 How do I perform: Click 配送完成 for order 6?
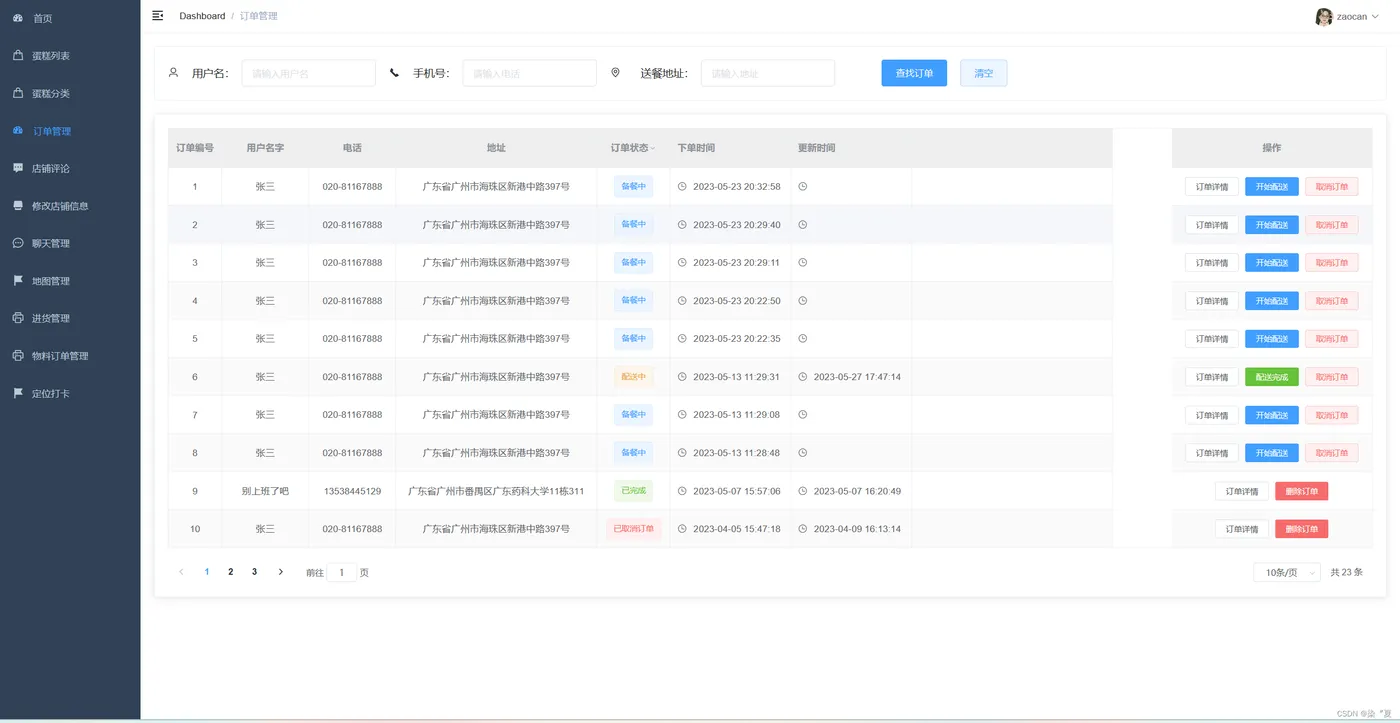point(1272,377)
